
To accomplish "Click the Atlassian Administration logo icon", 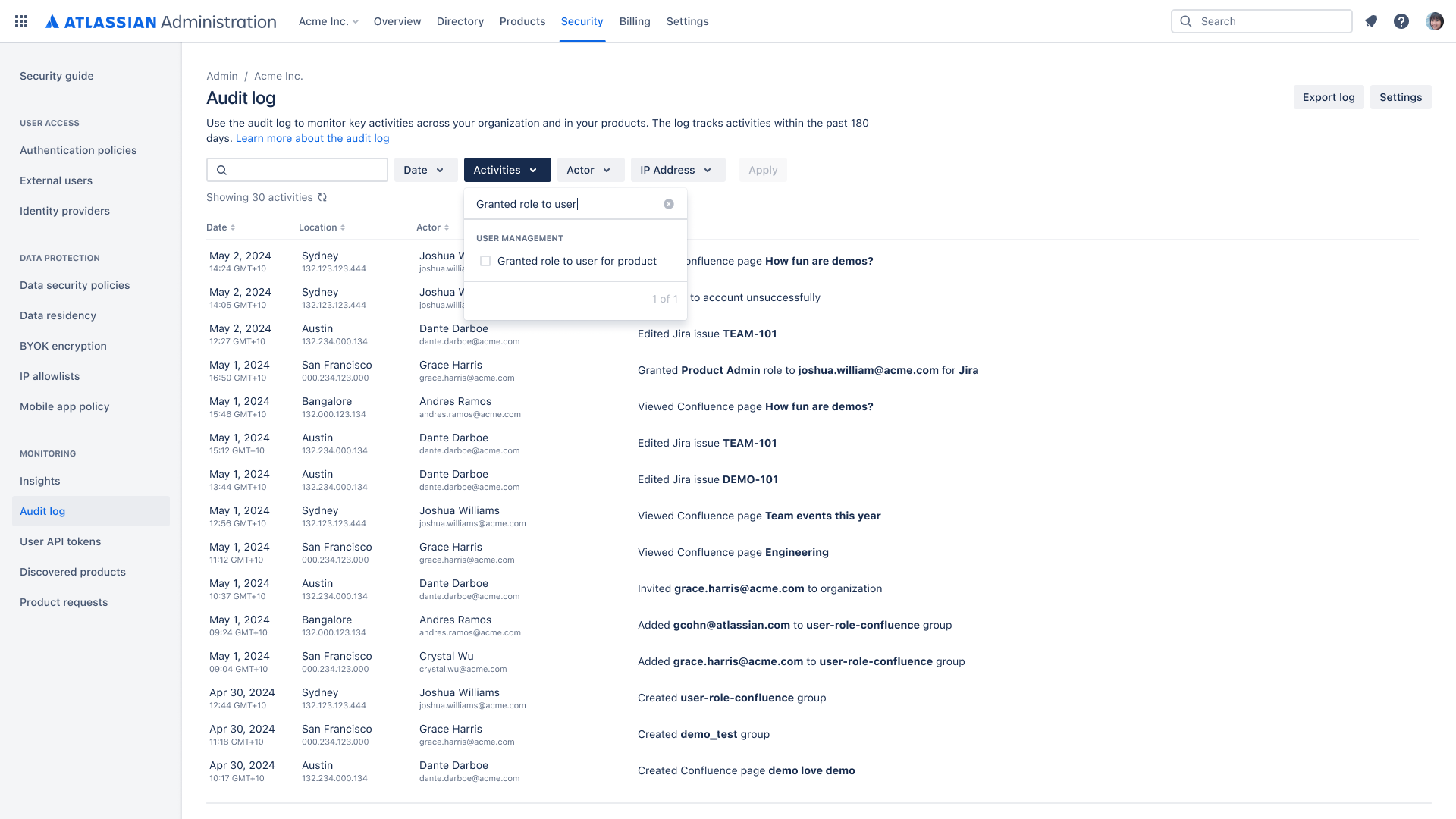I will tap(52, 21).
